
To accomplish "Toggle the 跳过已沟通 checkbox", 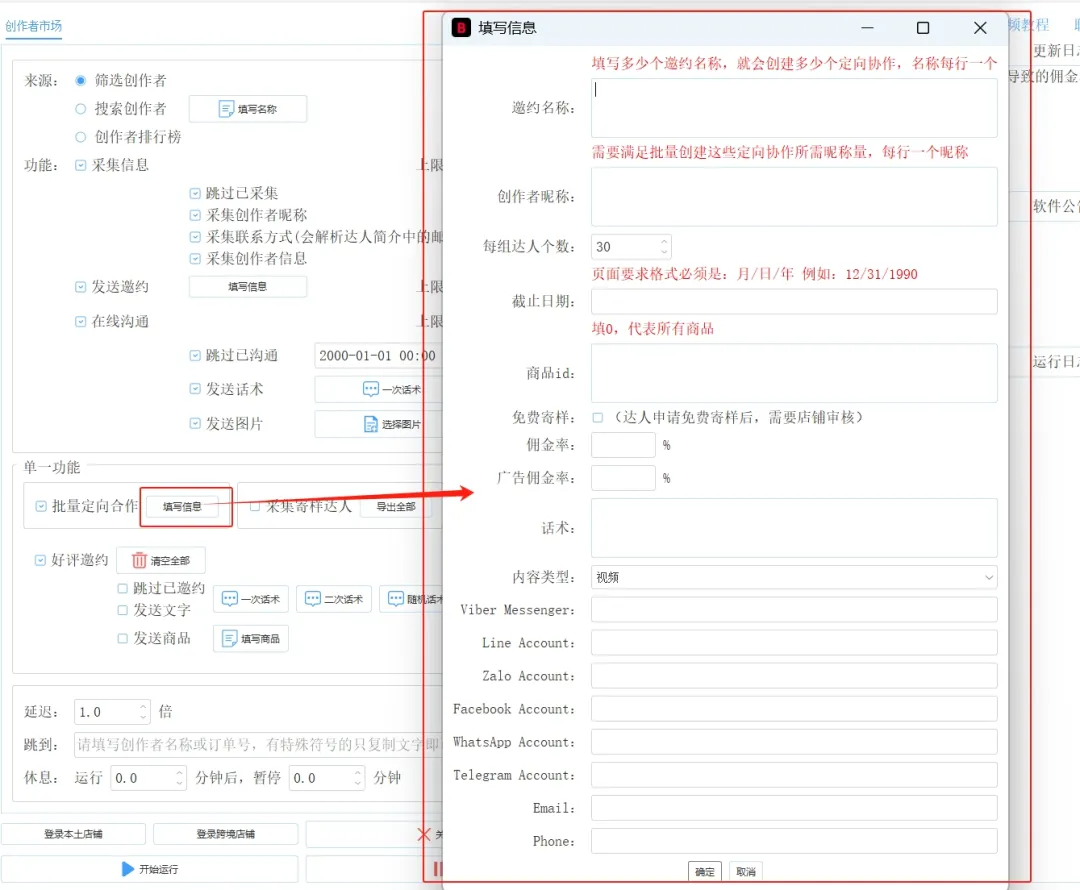I will click(195, 355).
